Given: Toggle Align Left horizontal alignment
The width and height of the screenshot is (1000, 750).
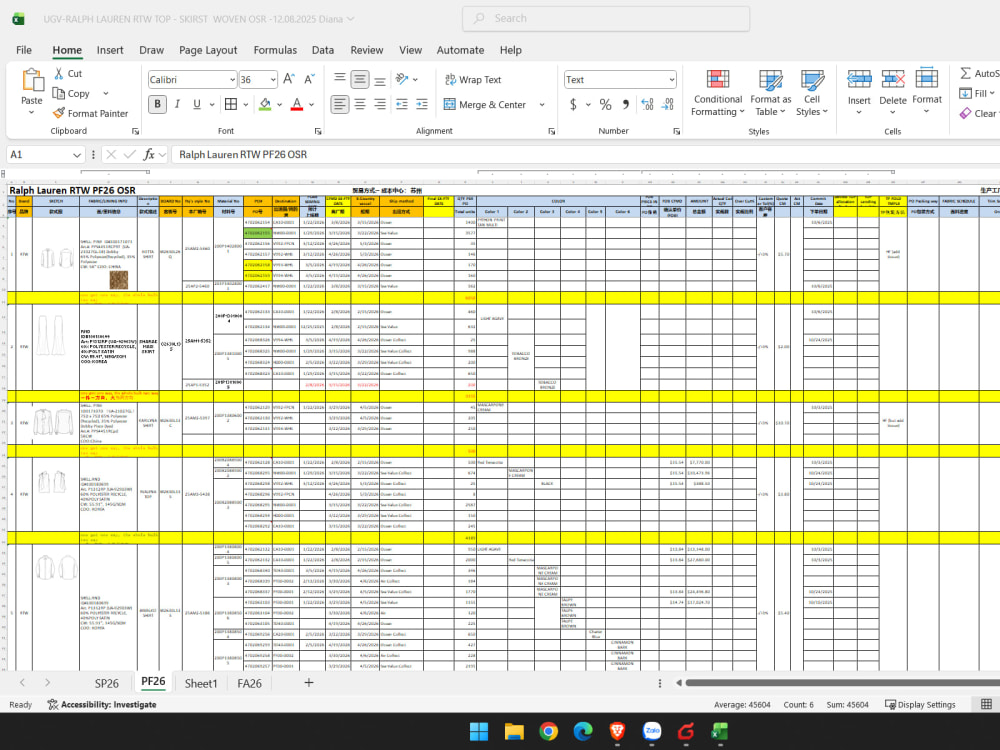Looking at the screenshot, I should (340, 104).
